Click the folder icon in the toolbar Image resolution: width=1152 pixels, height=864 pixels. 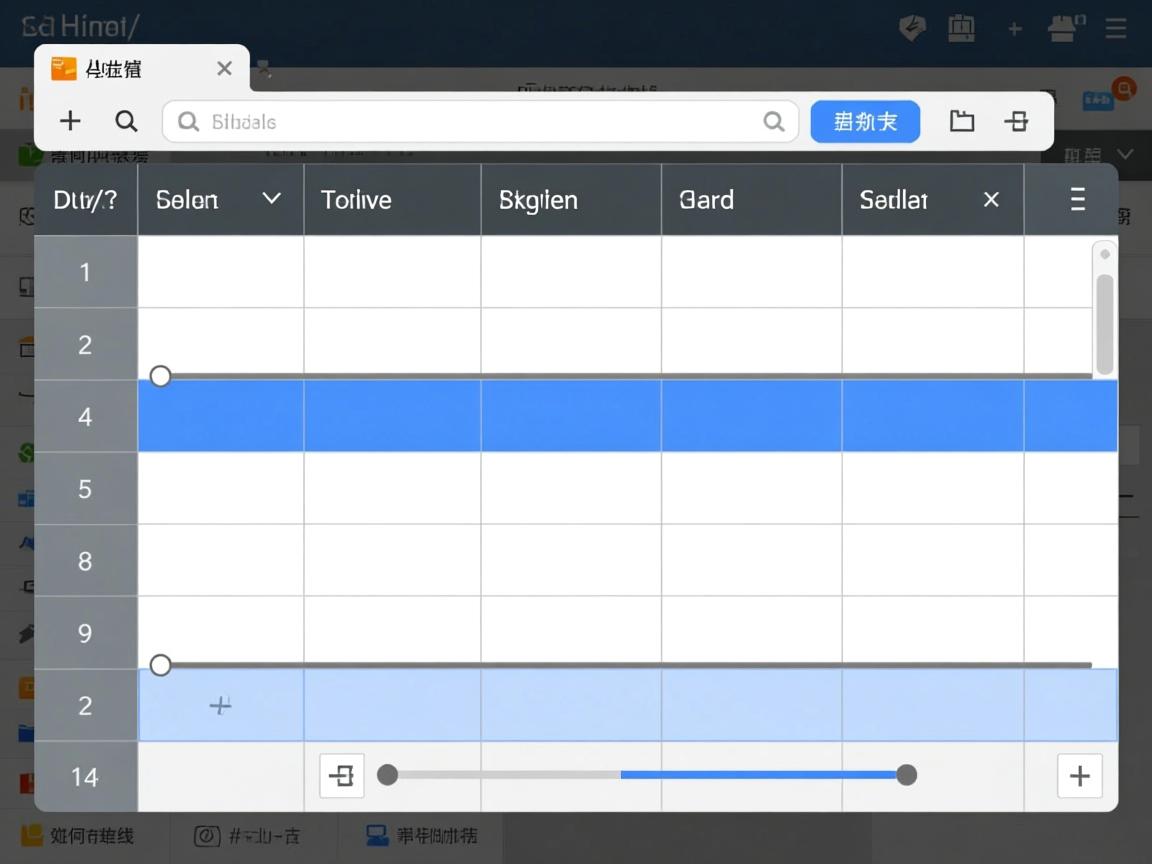tap(961, 121)
